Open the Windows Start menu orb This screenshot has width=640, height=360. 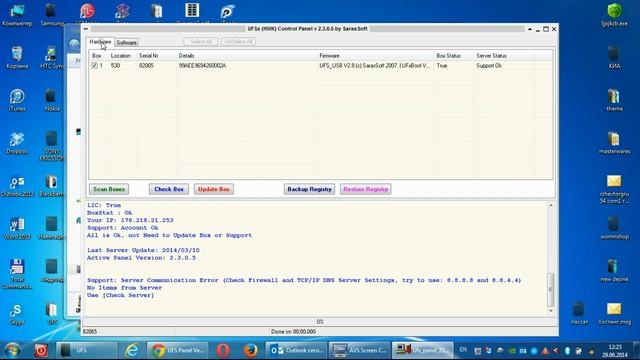(12, 350)
